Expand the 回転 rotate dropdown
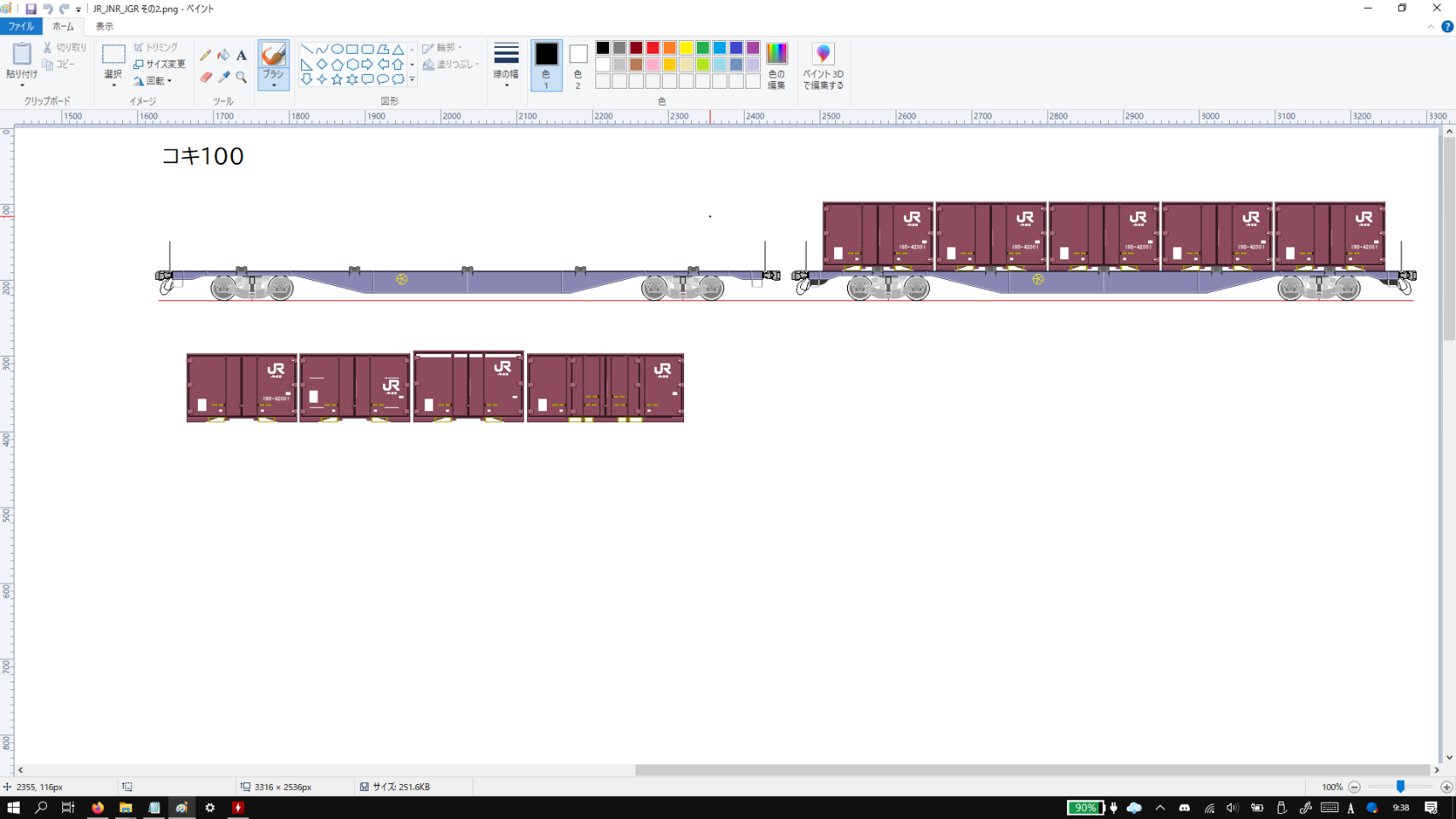 (154, 81)
